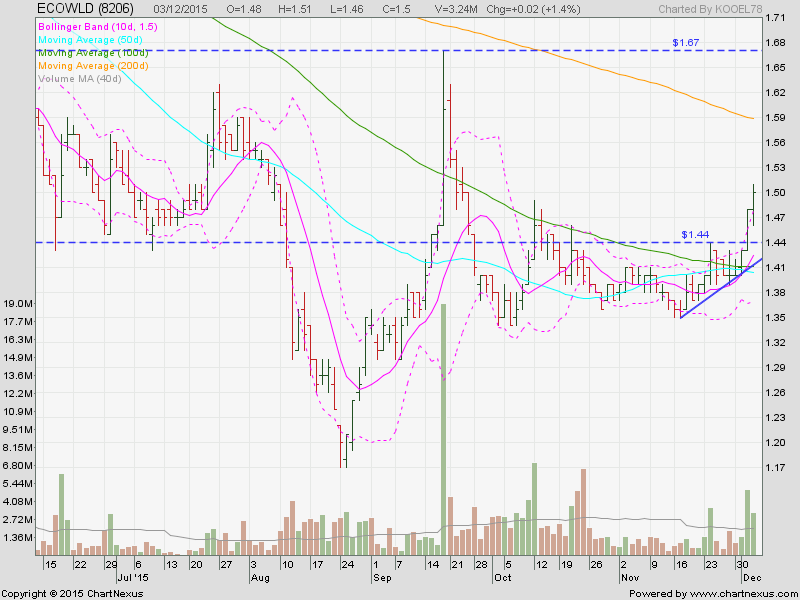
Task: Click the $1.44 support line label
Action: pyautogui.click(x=695, y=235)
